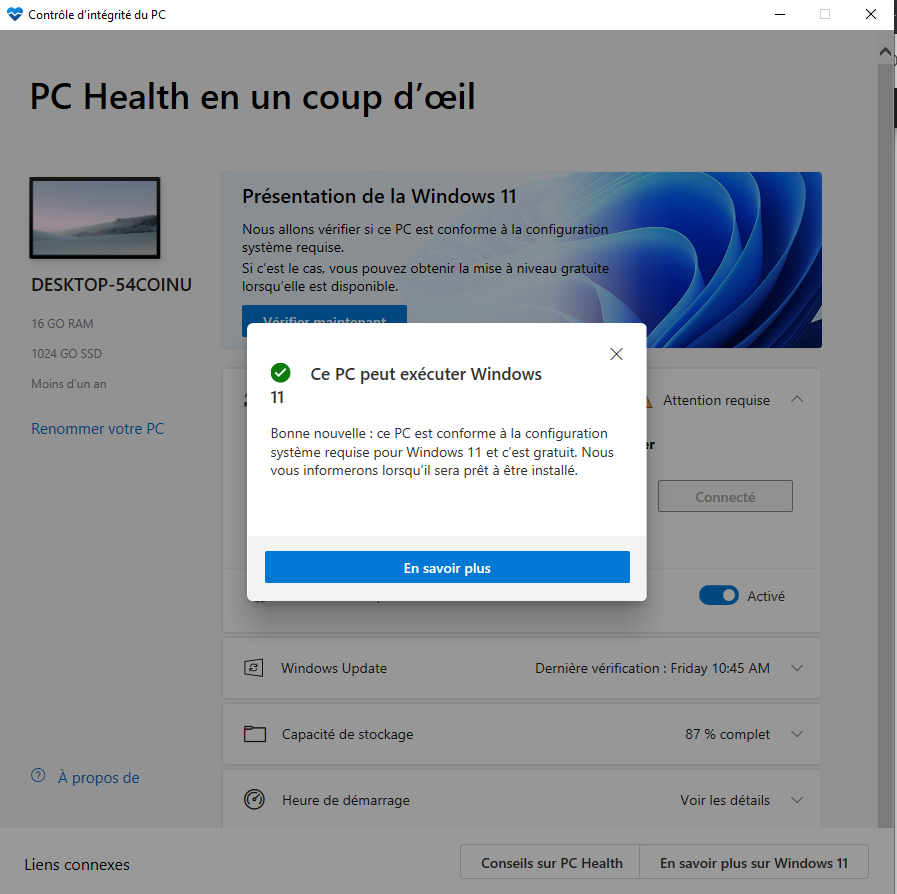The height and width of the screenshot is (894, 897).
Task: Open the À propos de link
Action: tap(98, 777)
